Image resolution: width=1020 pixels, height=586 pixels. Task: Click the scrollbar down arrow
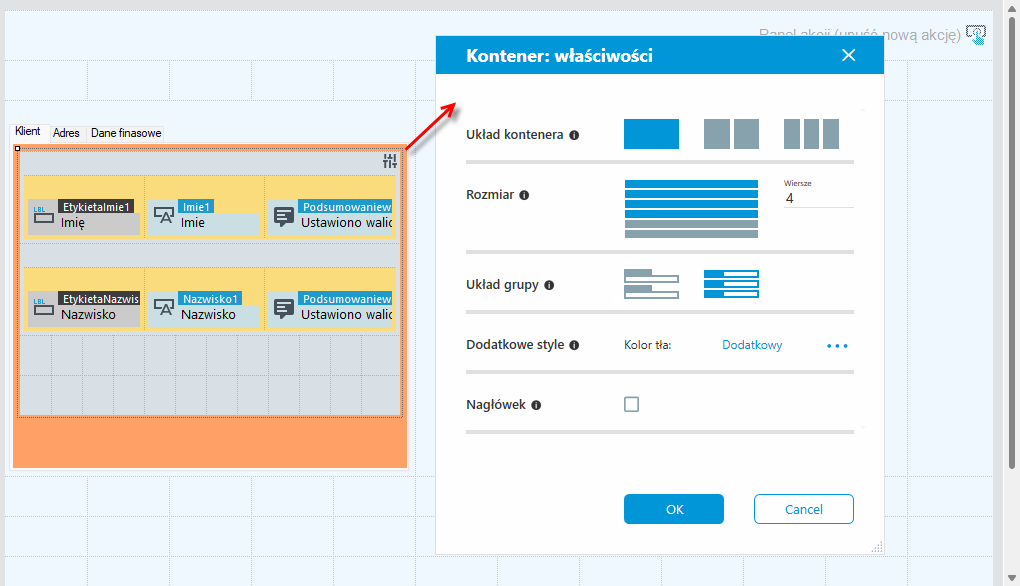pos(1012,578)
